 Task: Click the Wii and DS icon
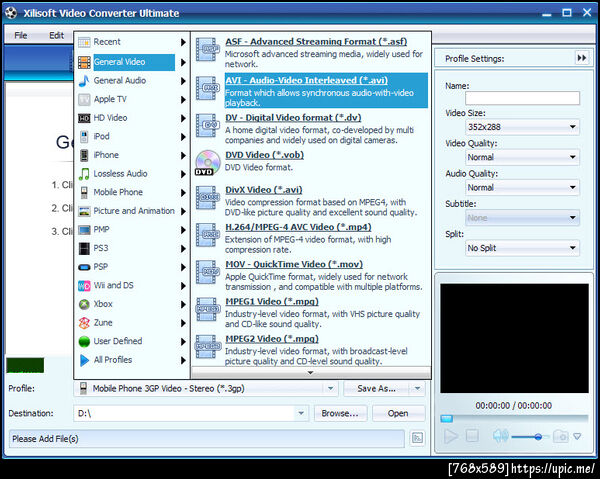click(84, 285)
